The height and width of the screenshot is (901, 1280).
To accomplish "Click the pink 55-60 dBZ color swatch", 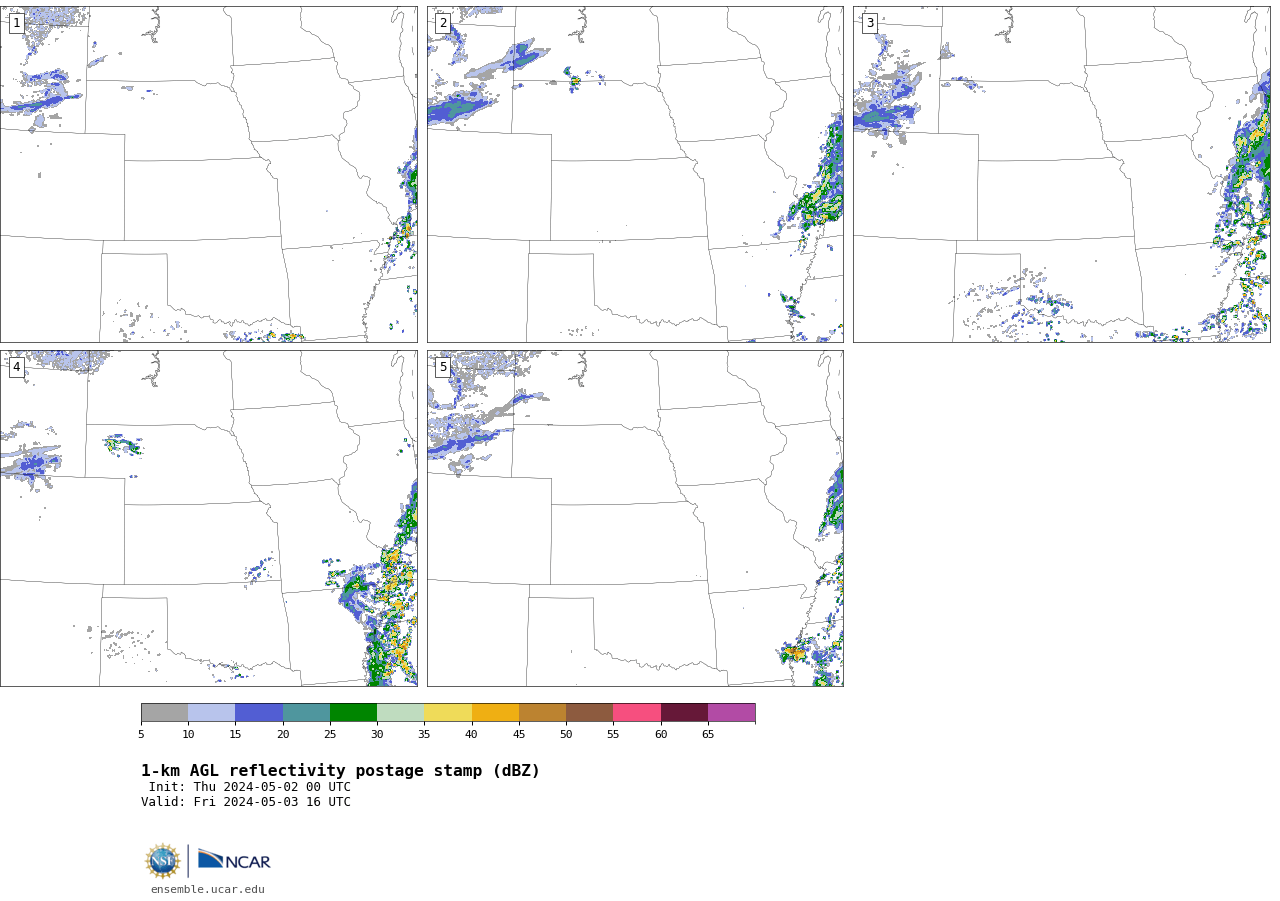I will [637, 713].
